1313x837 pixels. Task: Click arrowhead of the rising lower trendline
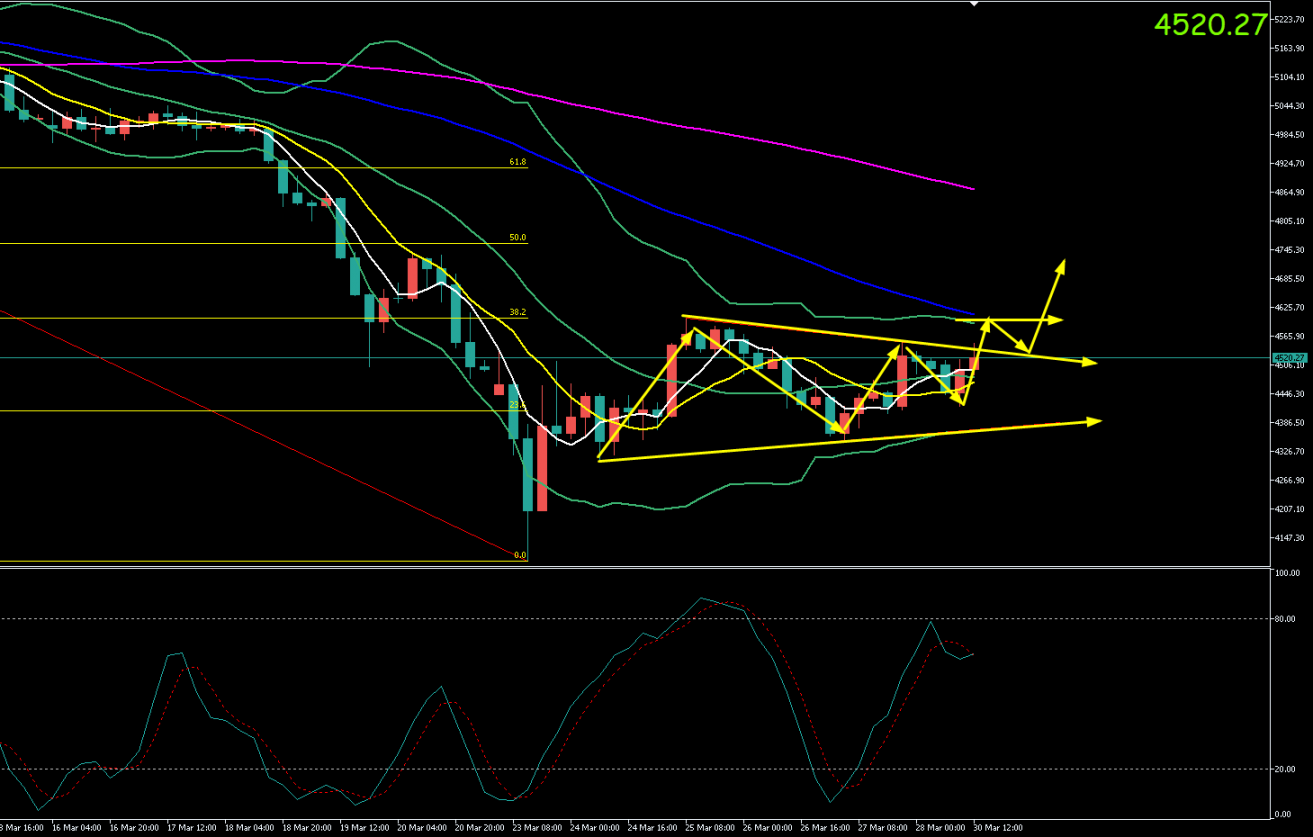pos(1098,421)
